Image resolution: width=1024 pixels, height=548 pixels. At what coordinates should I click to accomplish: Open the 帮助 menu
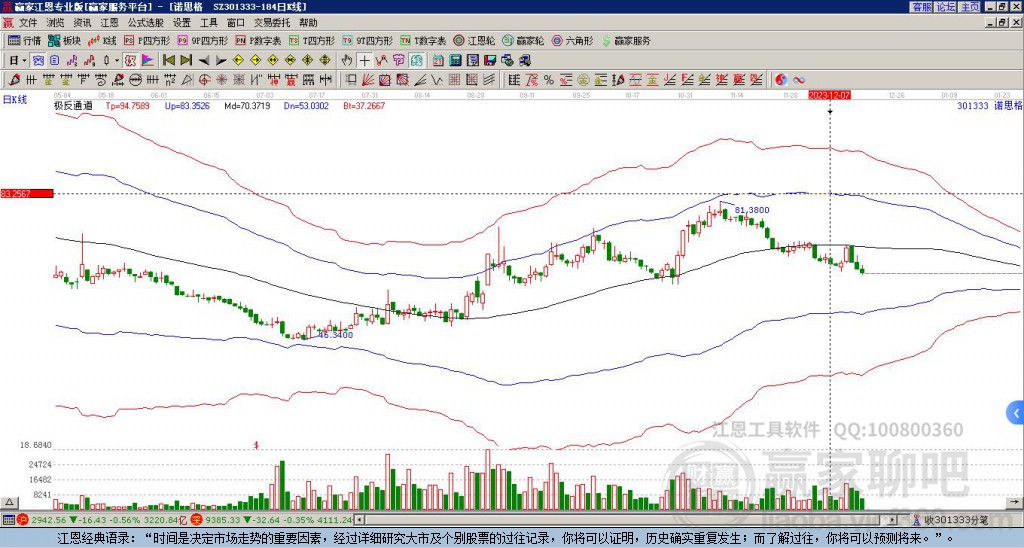[x=308, y=23]
